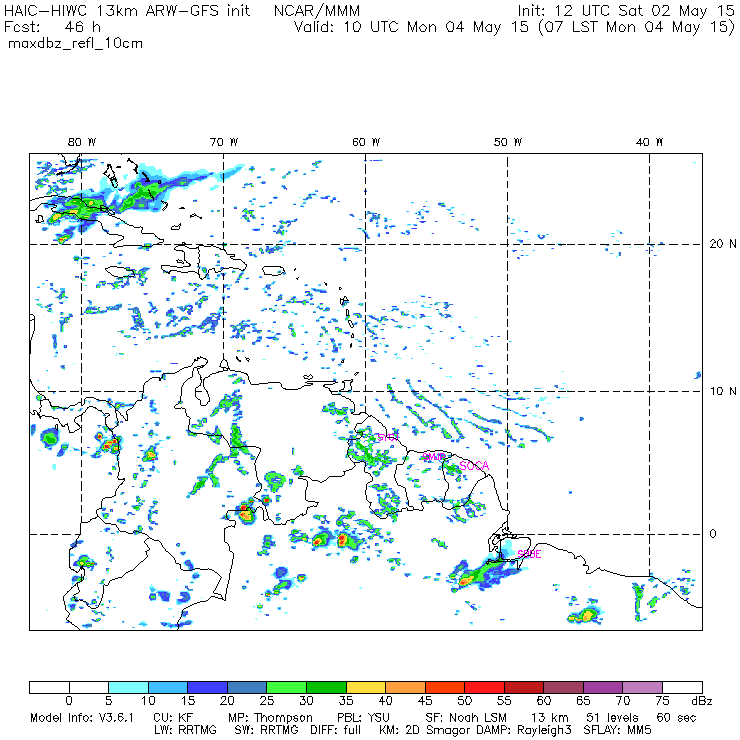Click the sky blue 10–15 dBZ colorbar segment

point(168,687)
